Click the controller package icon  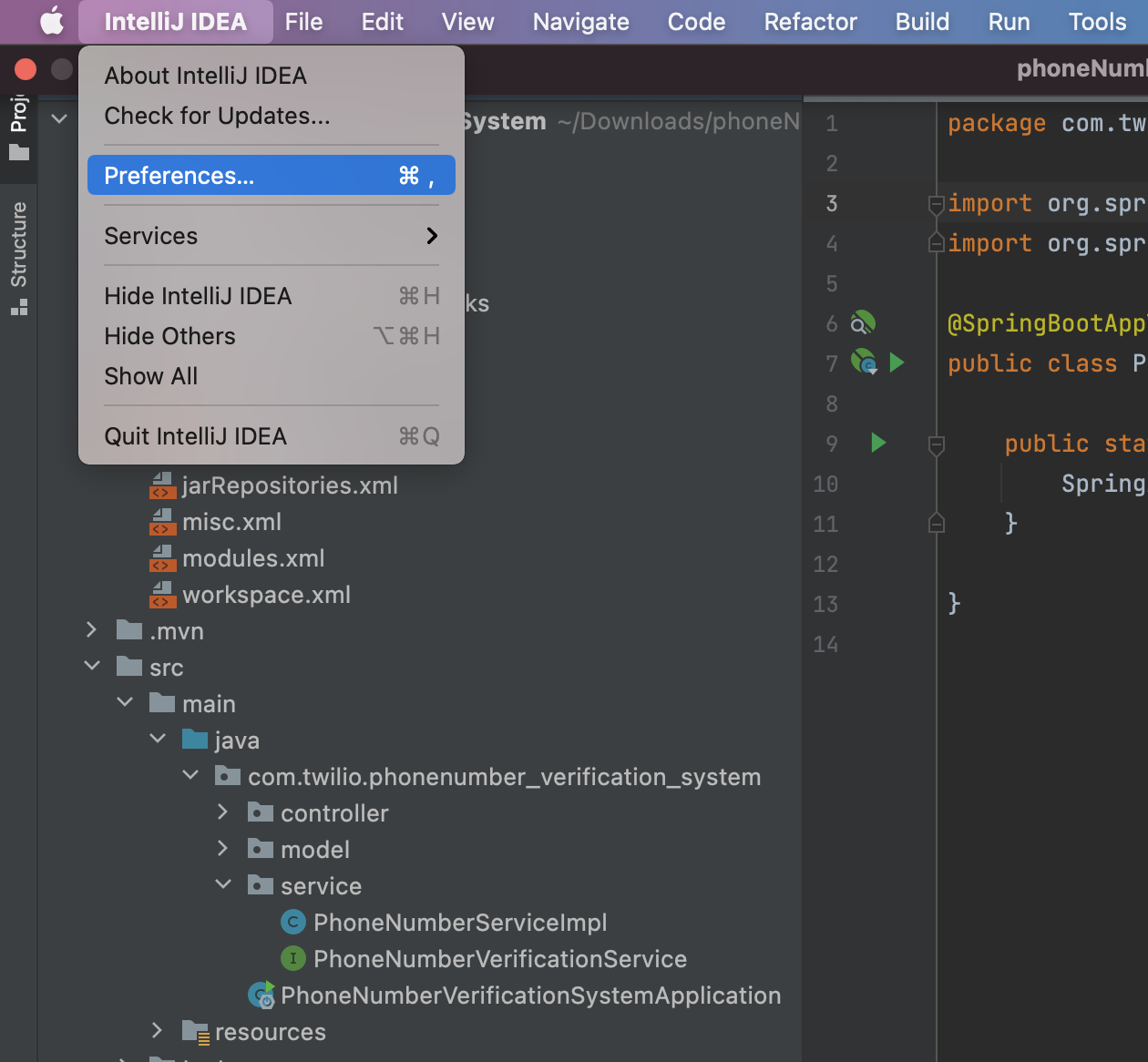coord(261,812)
